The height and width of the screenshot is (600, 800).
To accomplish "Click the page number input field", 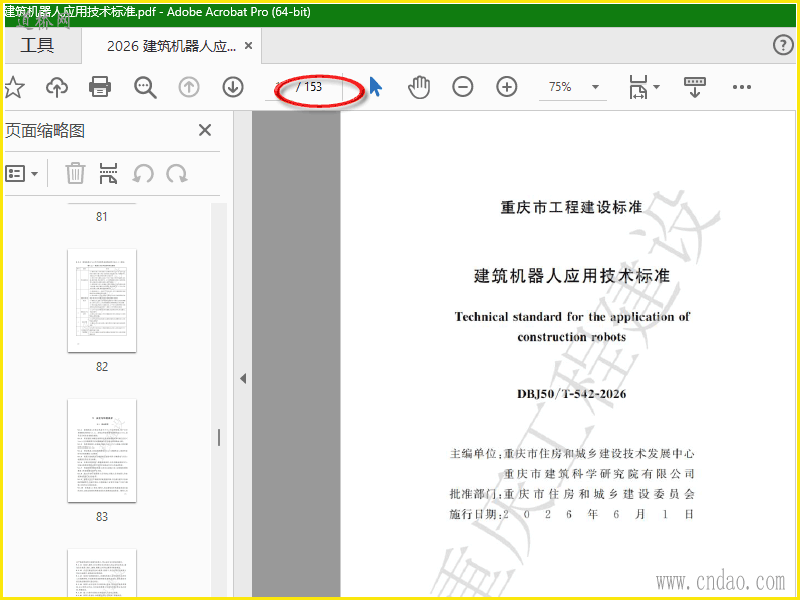I will 280,87.
